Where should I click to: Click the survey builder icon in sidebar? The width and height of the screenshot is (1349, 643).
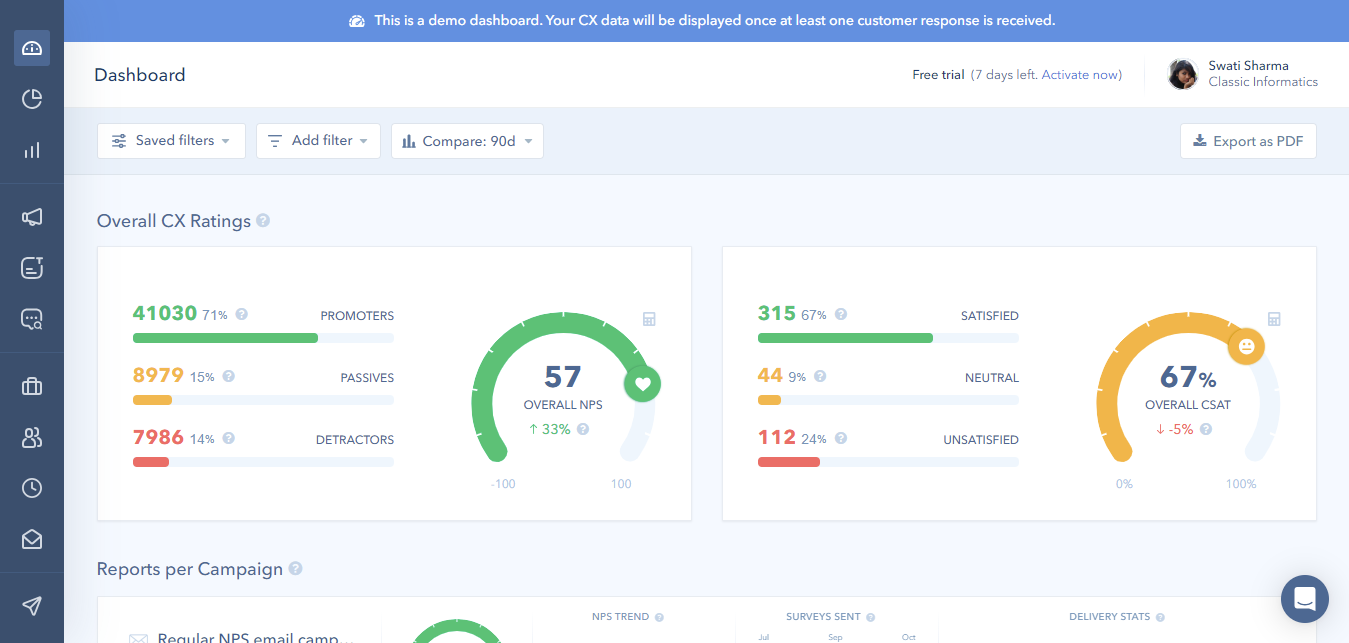[x=31, y=268]
